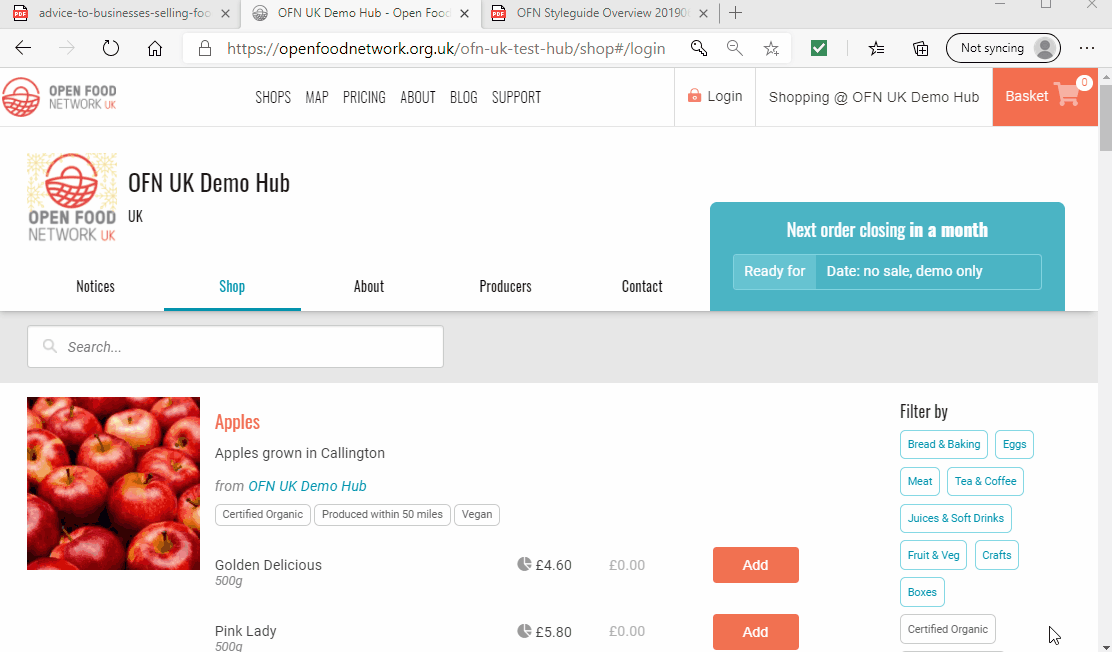Enable the Certified Organic filter
The height and width of the screenshot is (652, 1112).
point(947,629)
